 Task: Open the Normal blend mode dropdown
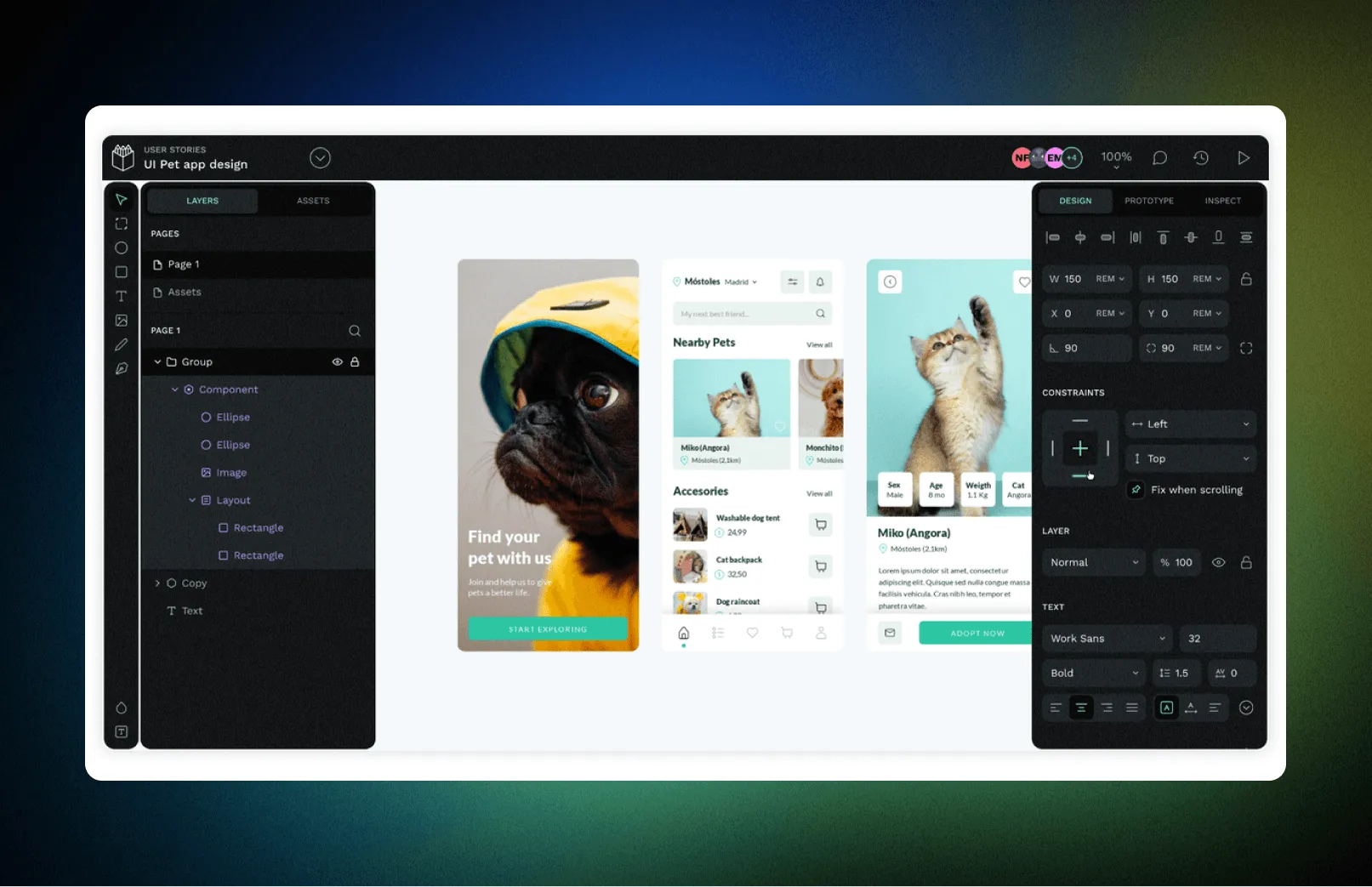coord(1093,563)
